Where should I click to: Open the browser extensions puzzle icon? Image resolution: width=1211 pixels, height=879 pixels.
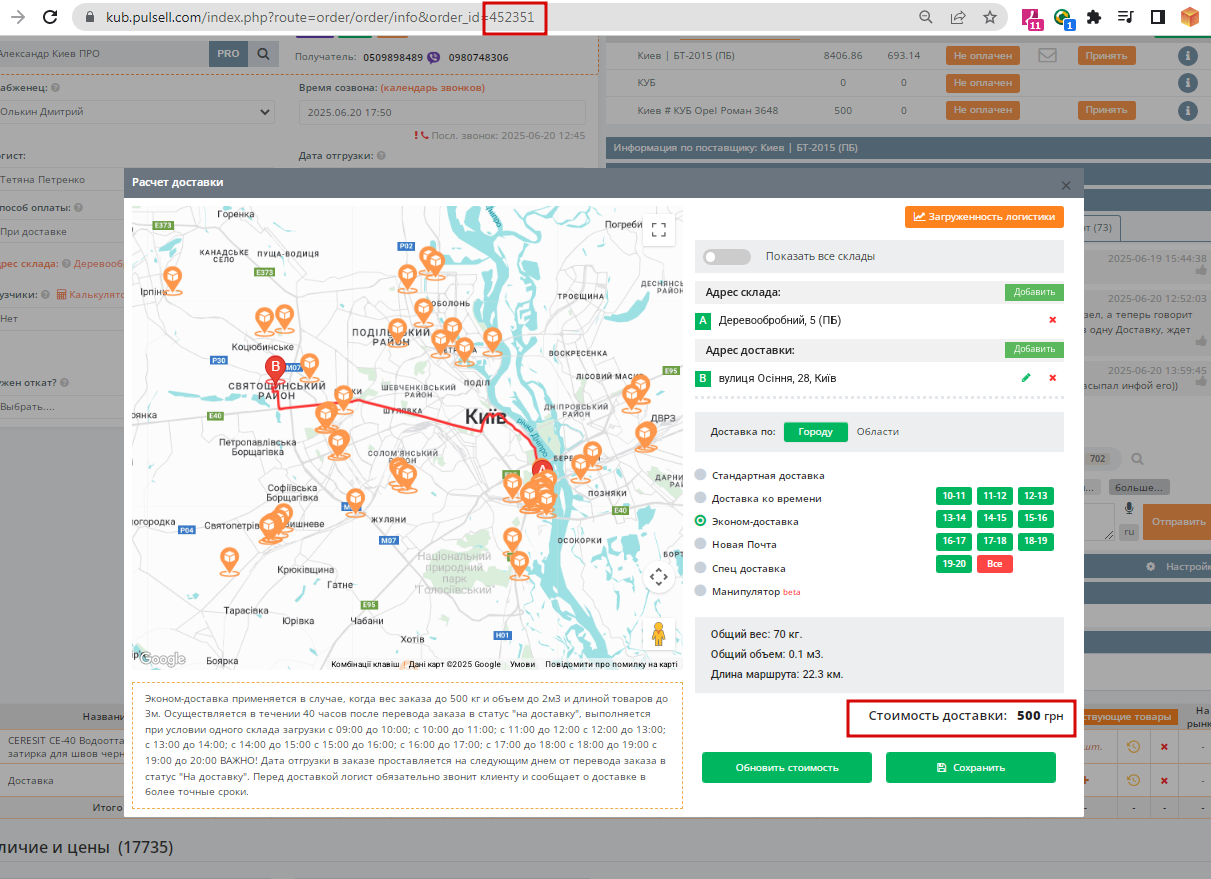(x=1094, y=17)
